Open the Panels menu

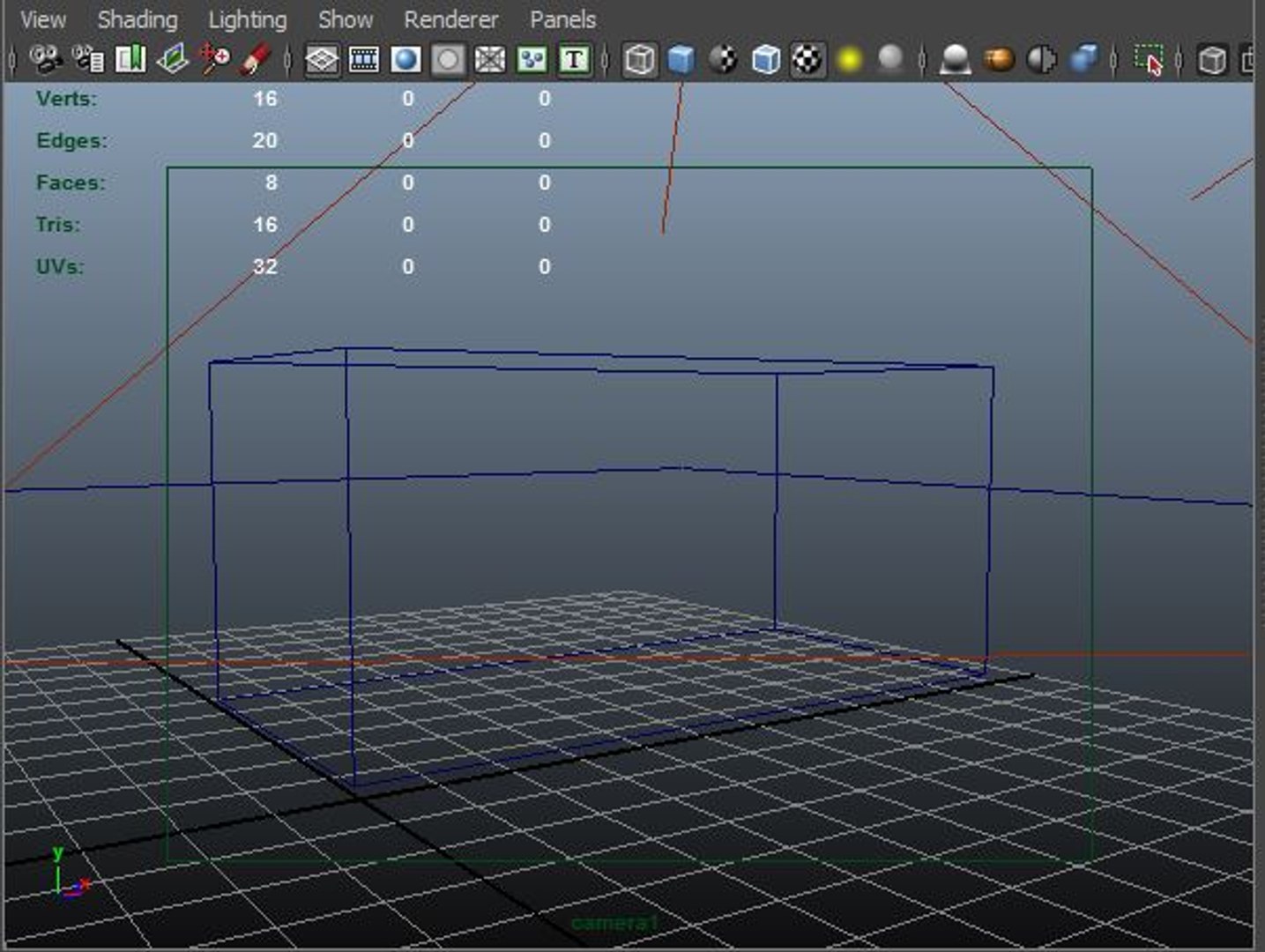click(x=563, y=19)
